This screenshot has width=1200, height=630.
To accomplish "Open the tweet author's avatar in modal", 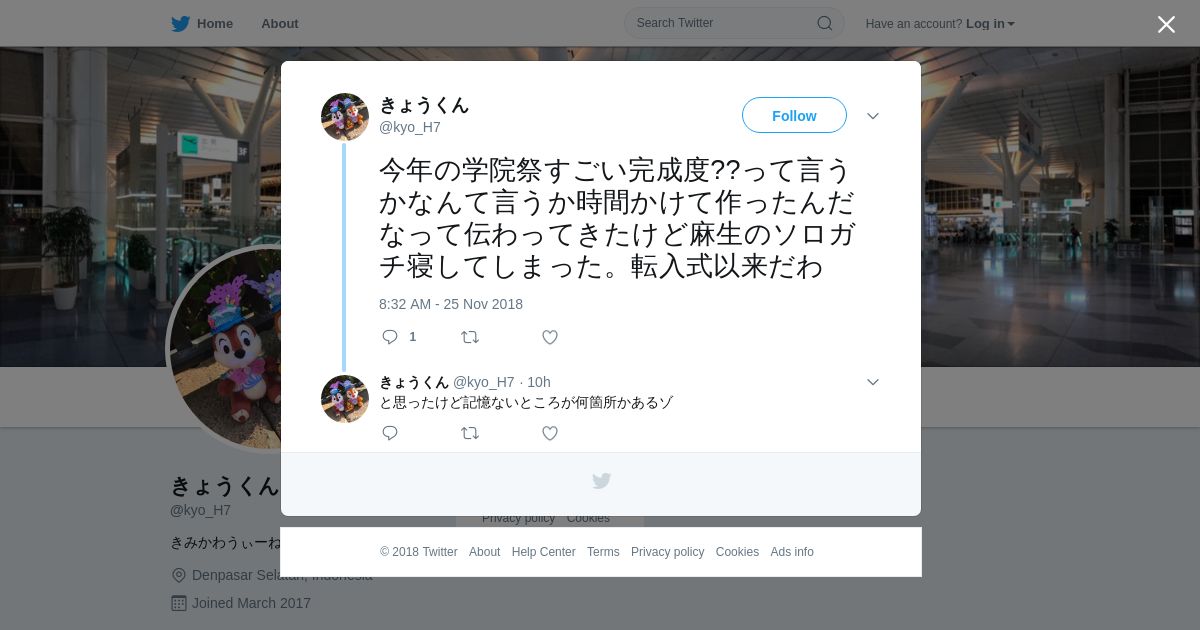I will click(345, 117).
